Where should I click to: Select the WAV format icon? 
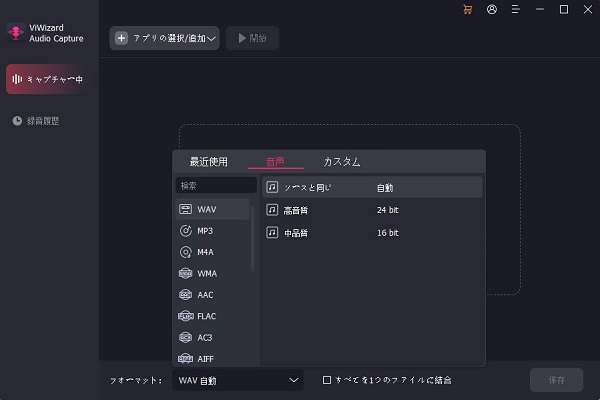pyautogui.click(x=186, y=209)
